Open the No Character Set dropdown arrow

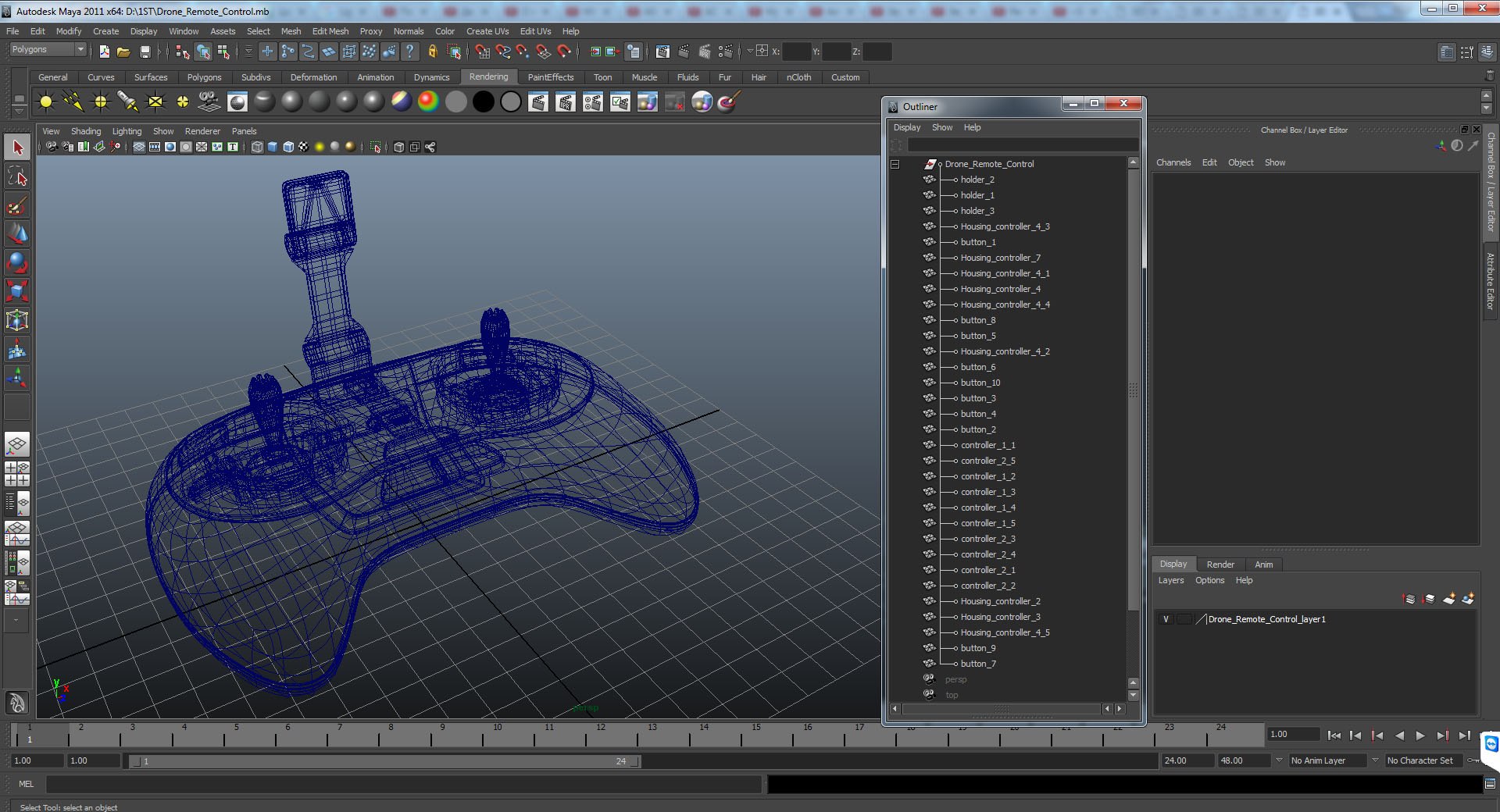[1376, 760]
